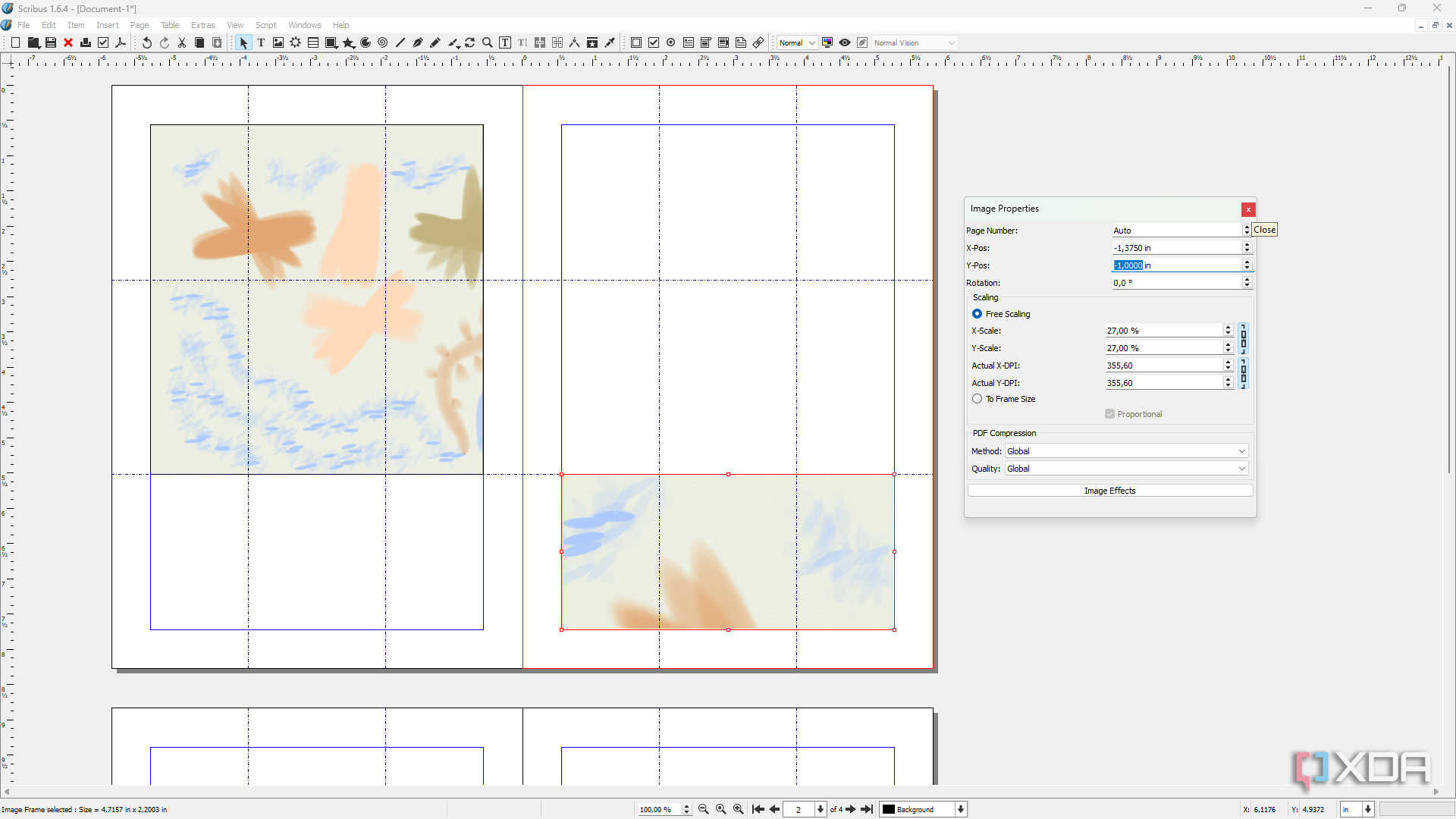The width and height of the screenshot is (1456, 819).
Task: Open the Extras menu
Action: (x=203, y=25)
